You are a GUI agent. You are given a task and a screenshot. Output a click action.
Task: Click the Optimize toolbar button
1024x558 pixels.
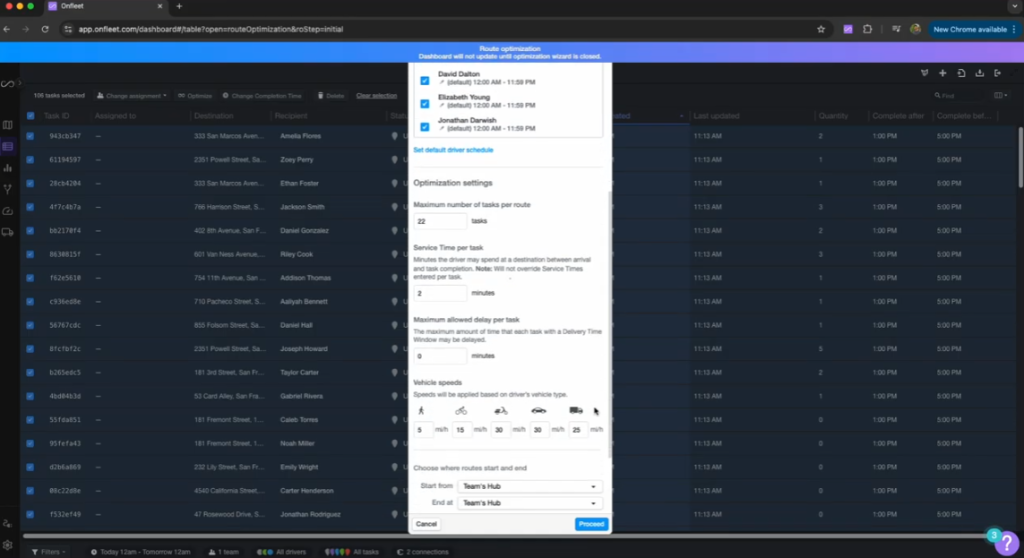195,95
